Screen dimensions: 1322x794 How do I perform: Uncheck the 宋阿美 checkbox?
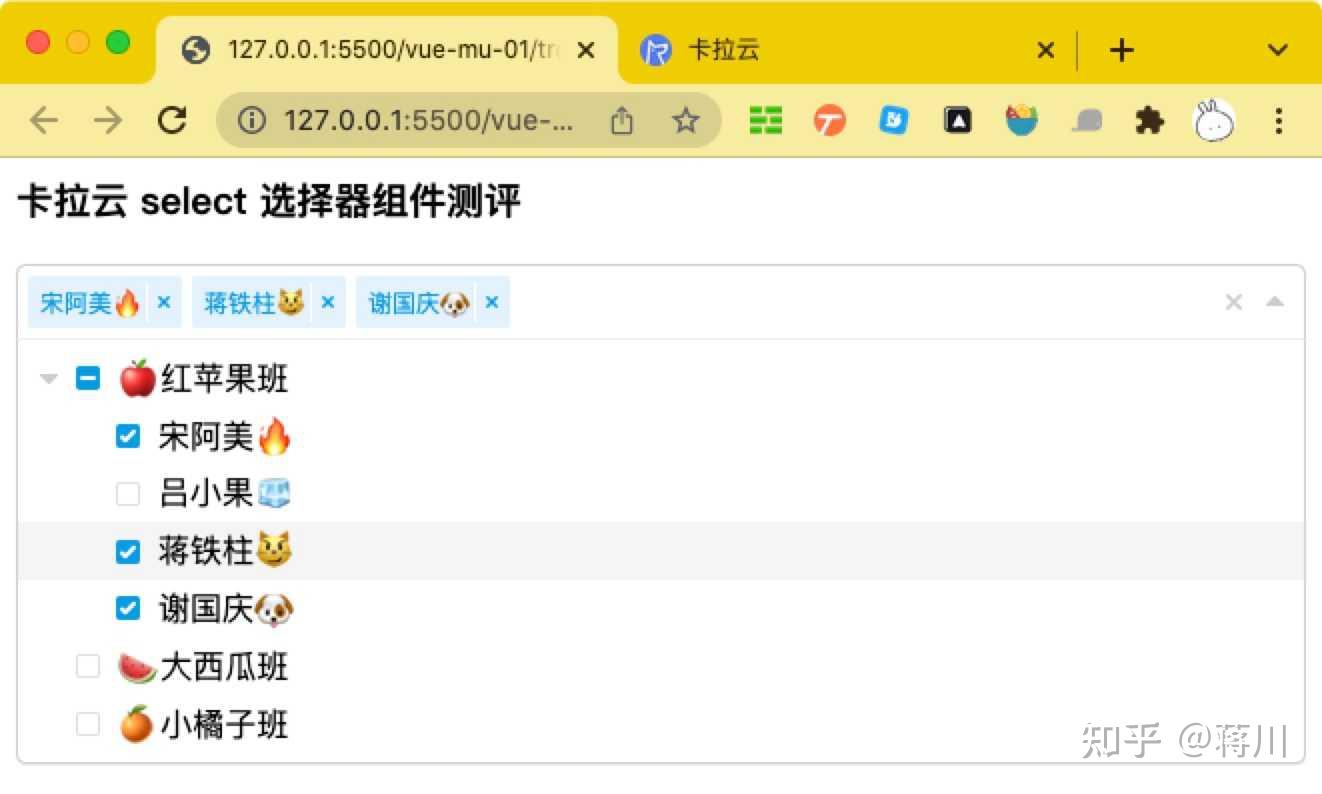tap(128, 436)
